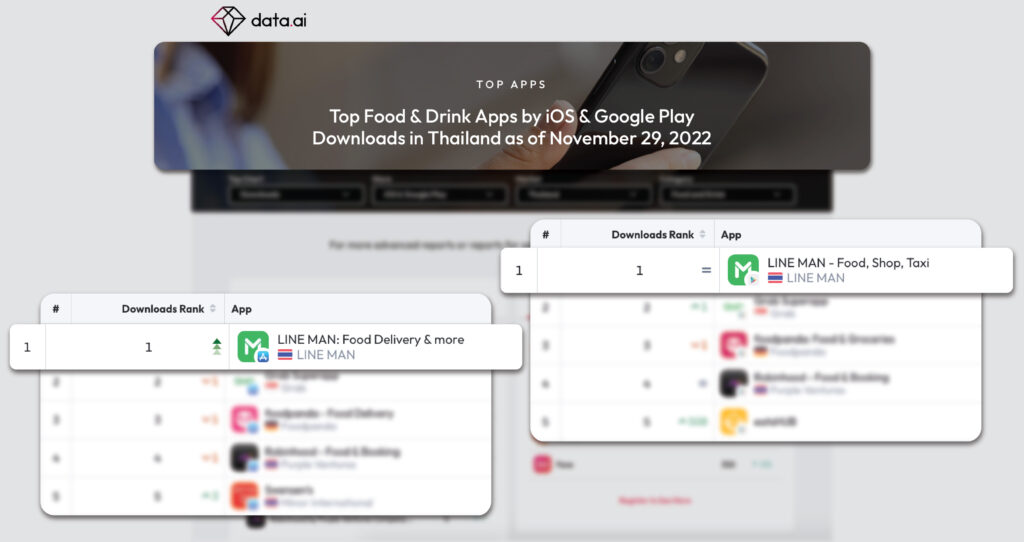The height and width of the screenshot is (542, 1024).
Task: Click Thailand flag beside LINE MAN Google Play publisher
Action: point(775,278)
